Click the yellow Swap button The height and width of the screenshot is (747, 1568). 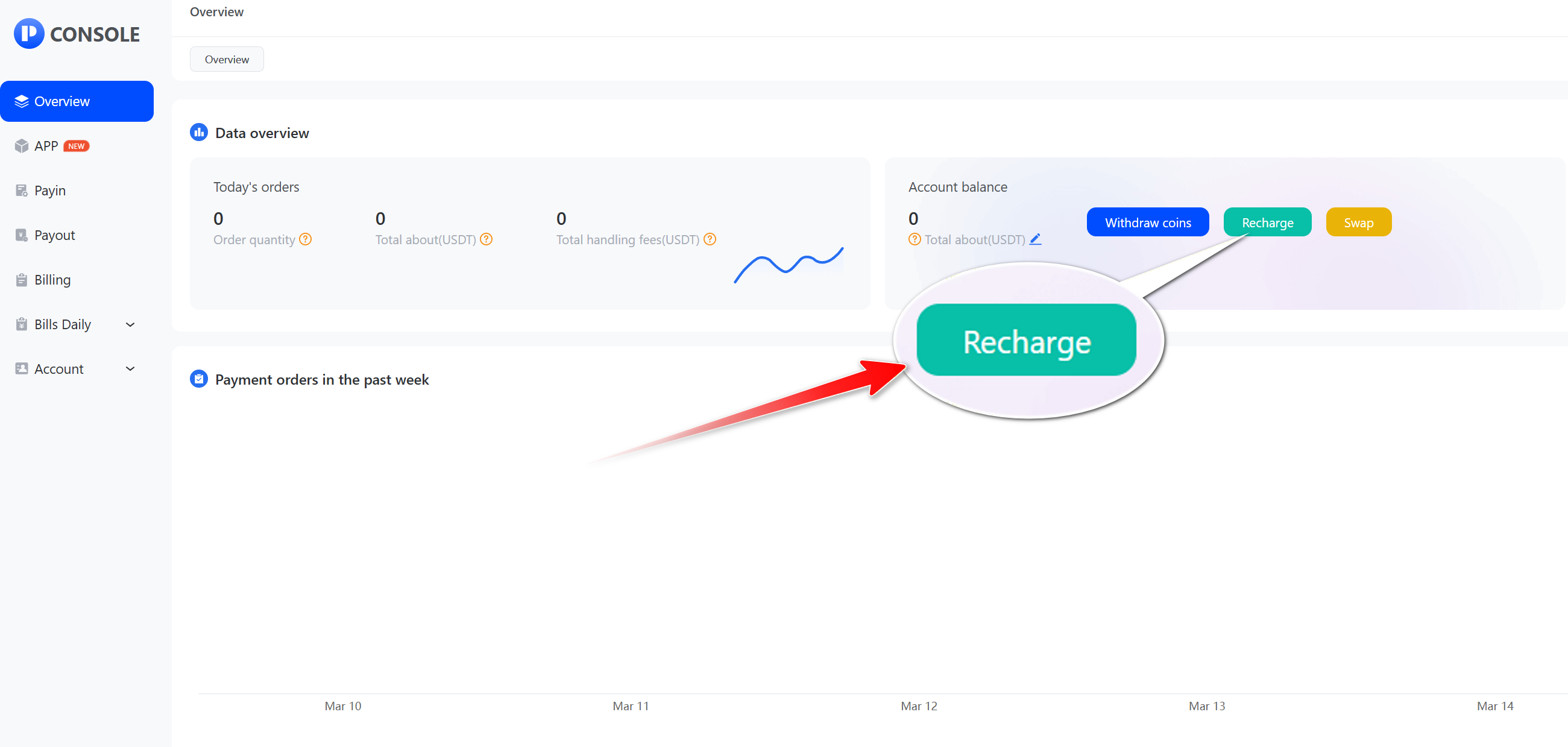[1358, 222]
